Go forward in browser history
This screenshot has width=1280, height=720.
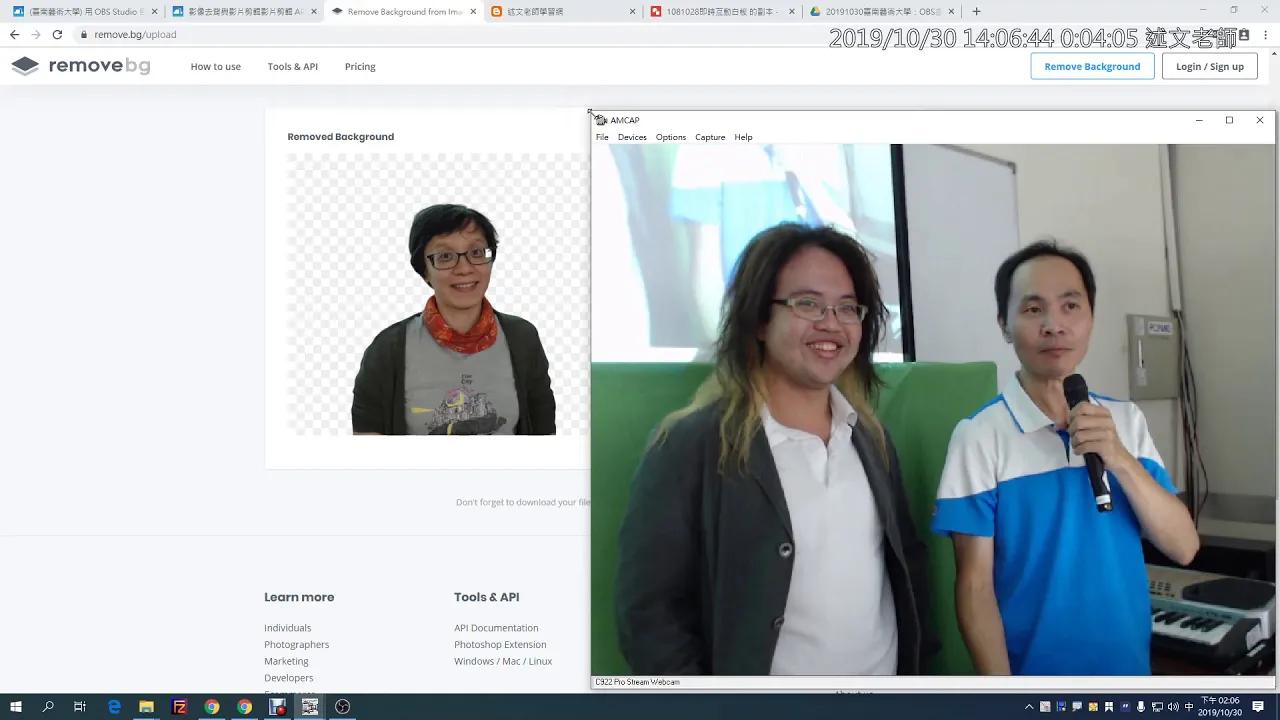pos(36,34)
